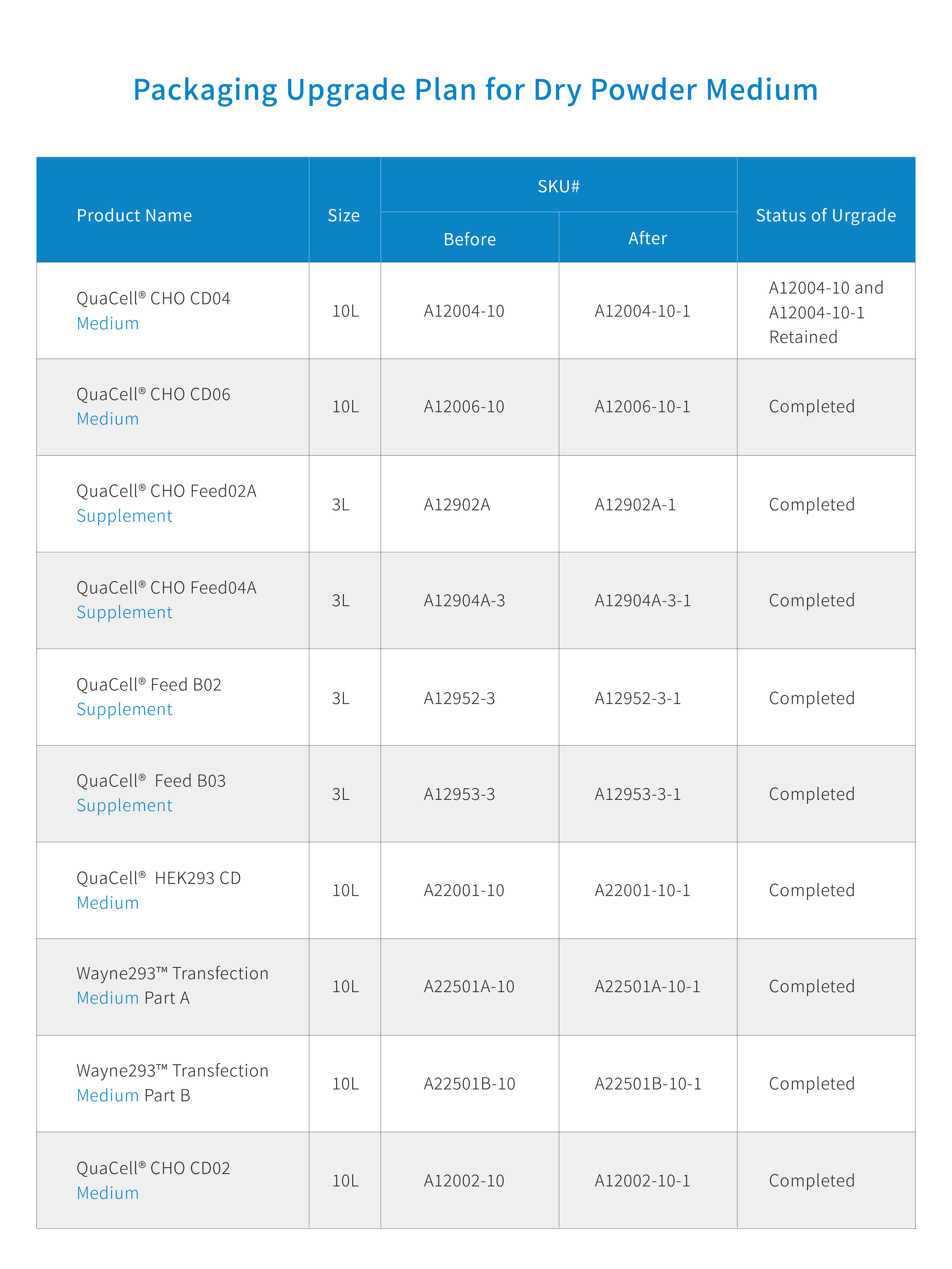Click the Medium link under QuaCell CHO CD04

(x=108, y=324)
